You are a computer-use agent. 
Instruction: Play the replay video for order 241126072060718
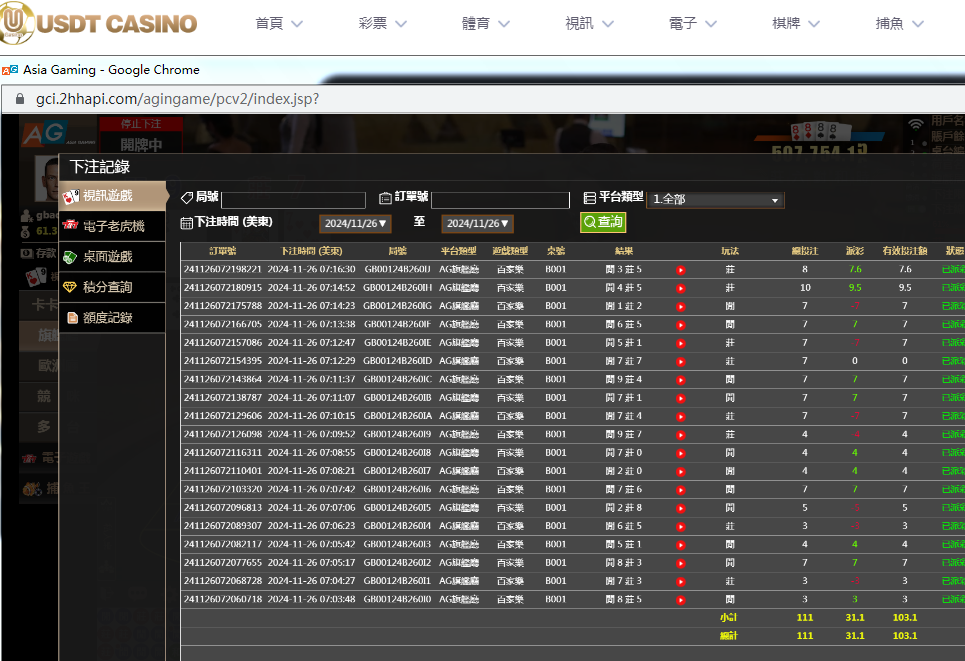(681, 600)
